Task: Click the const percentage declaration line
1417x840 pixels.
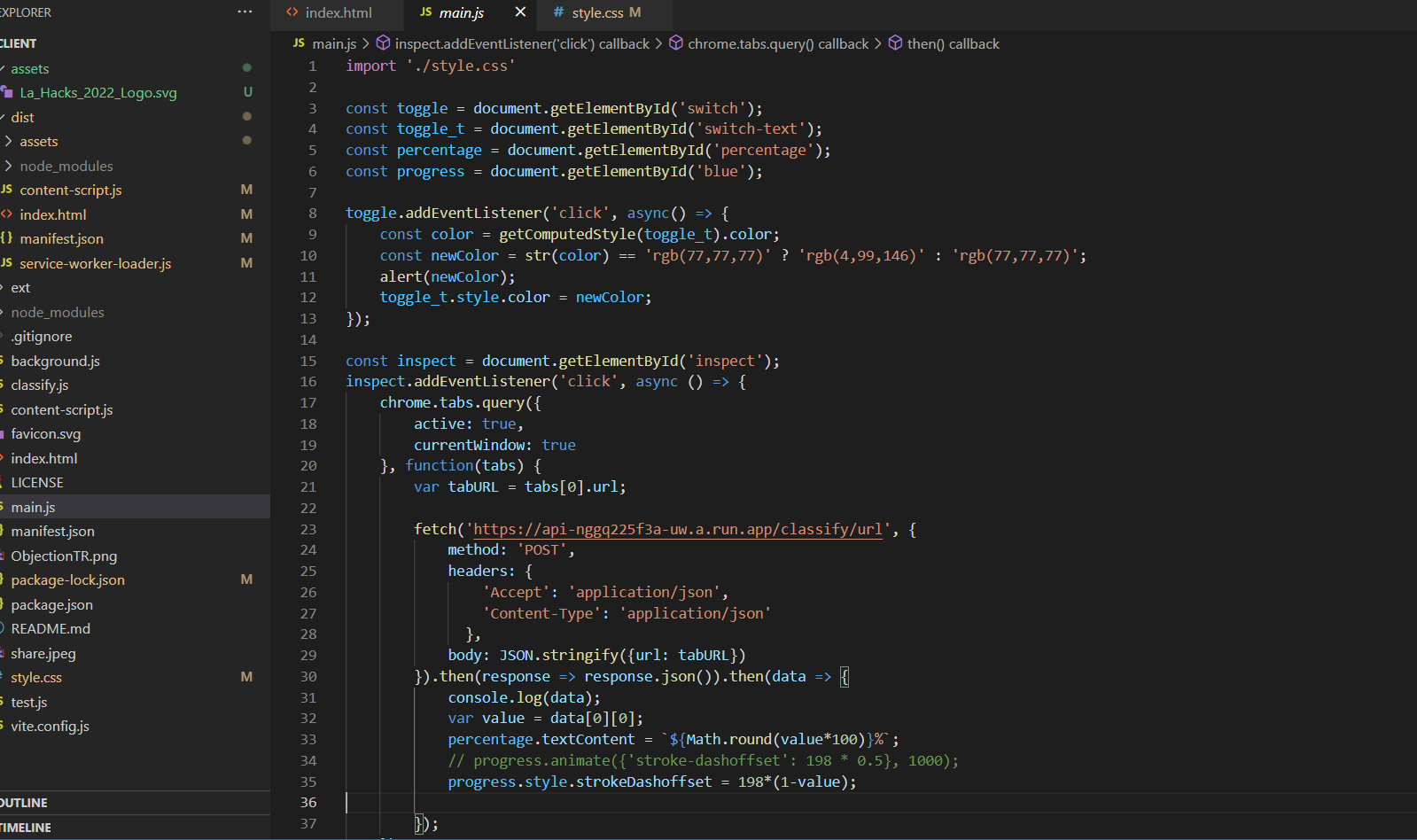Action: click(x=588, y=150)
